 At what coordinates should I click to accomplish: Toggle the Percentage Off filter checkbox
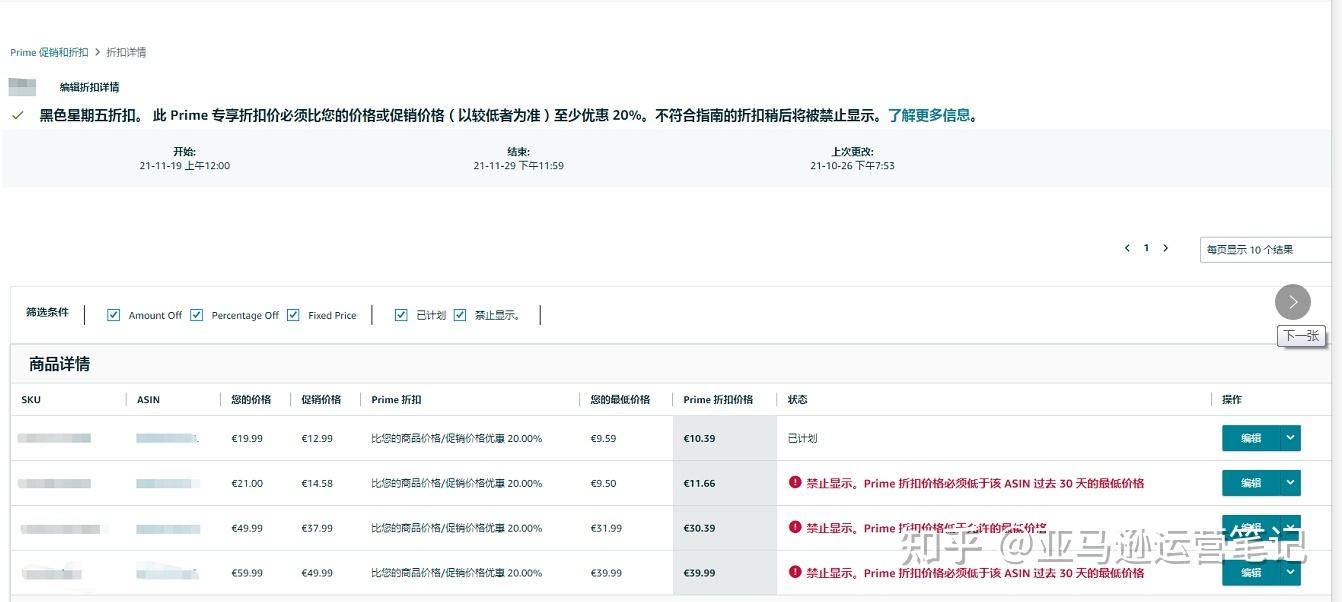pos(197,315)
